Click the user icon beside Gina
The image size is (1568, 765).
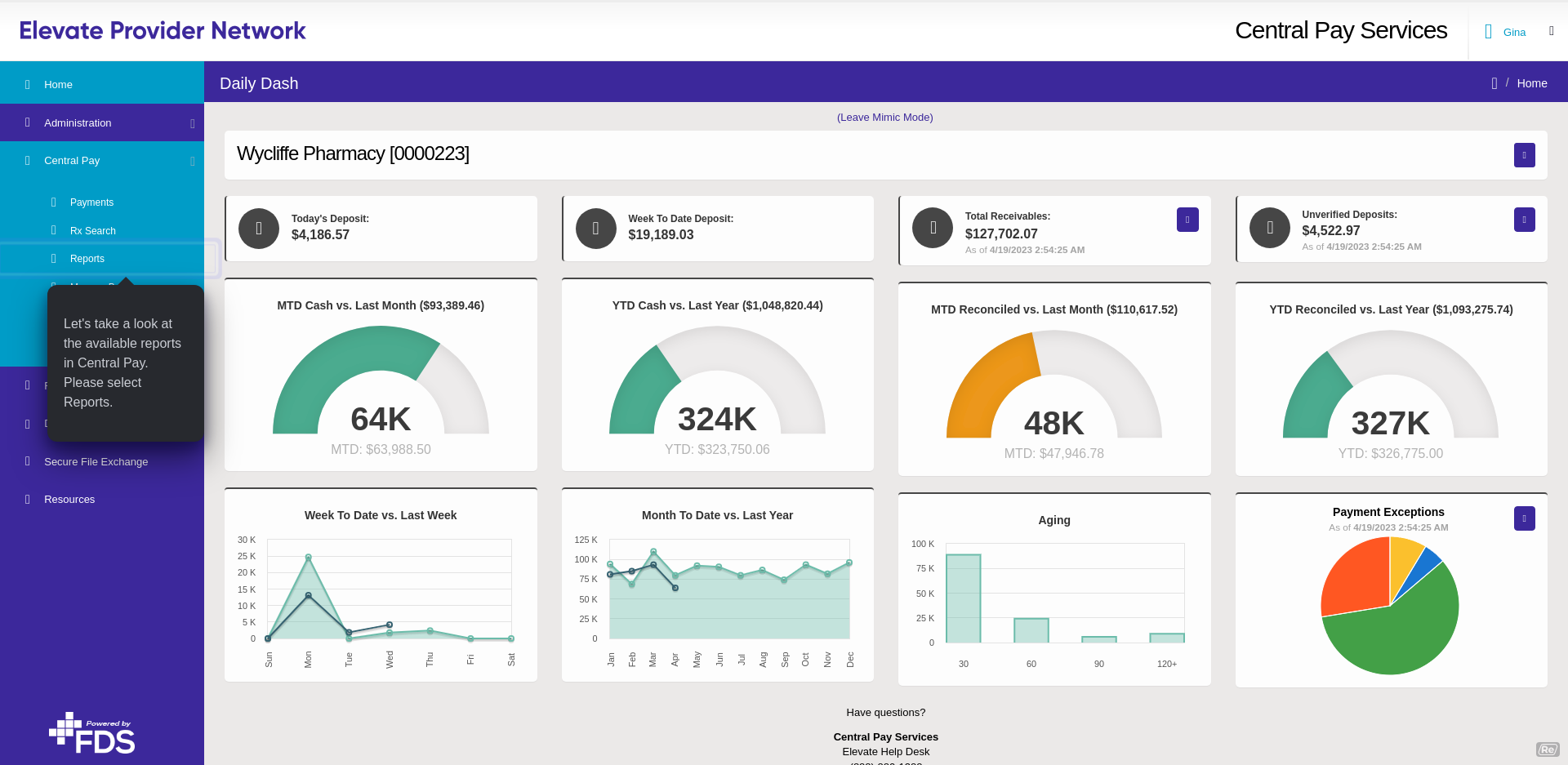point(1488,32)
